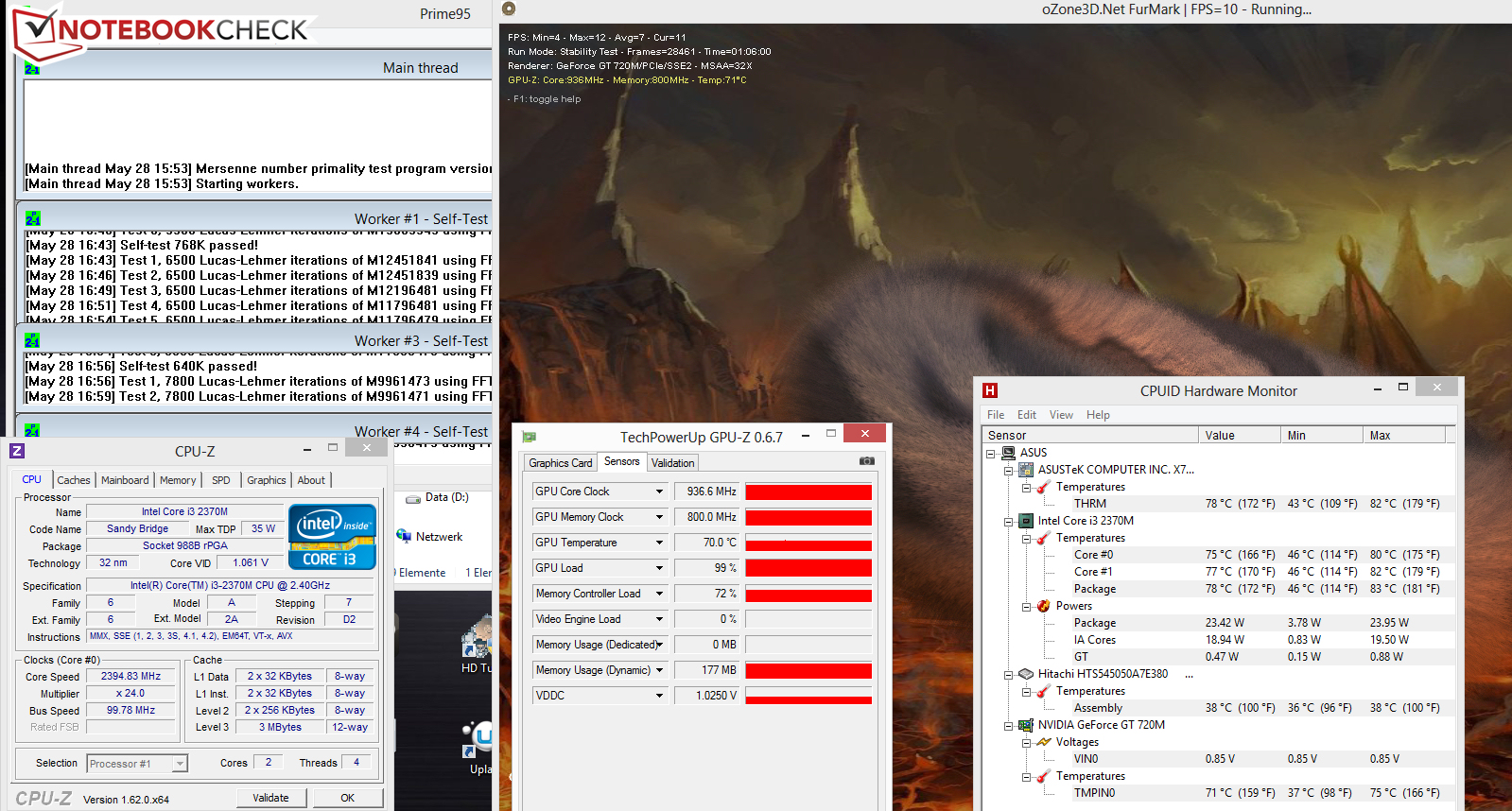The image size is (1512, 811).
Task: Collapse the Intel Core i3 2370M node
Action: click(x=1009, y=521)
